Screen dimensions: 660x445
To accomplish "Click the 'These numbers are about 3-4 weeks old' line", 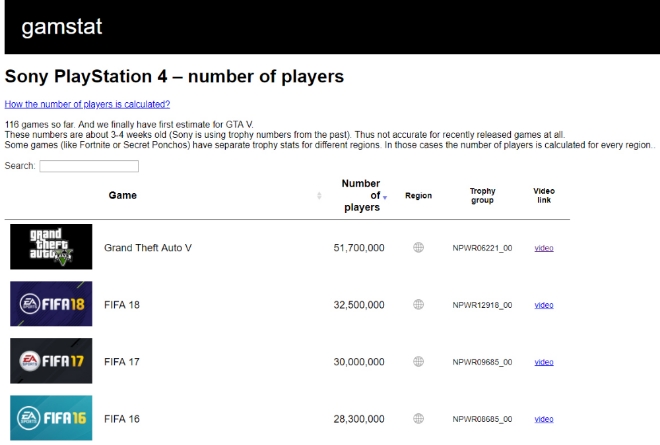I will [285, 135].
